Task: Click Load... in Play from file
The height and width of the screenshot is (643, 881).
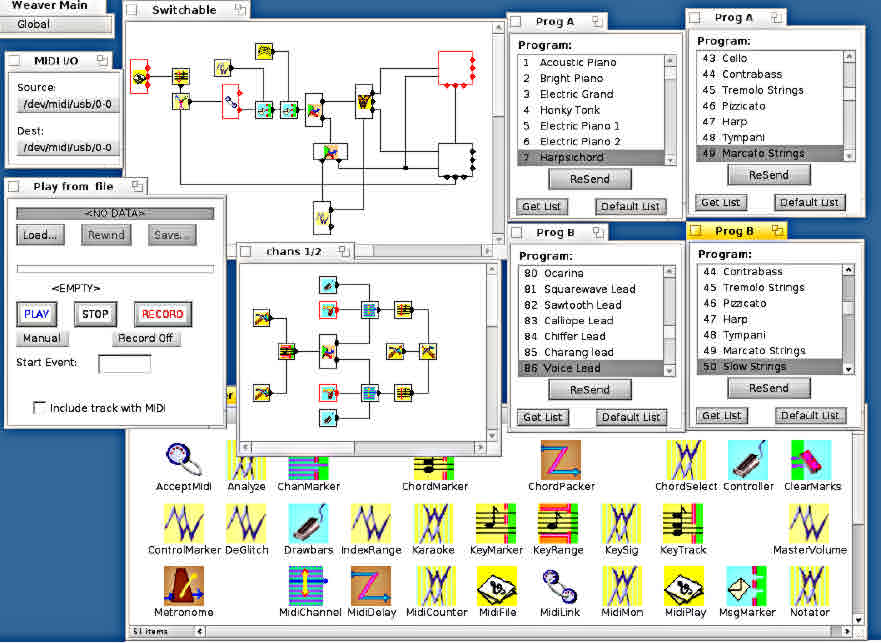Action: point(40,235)
